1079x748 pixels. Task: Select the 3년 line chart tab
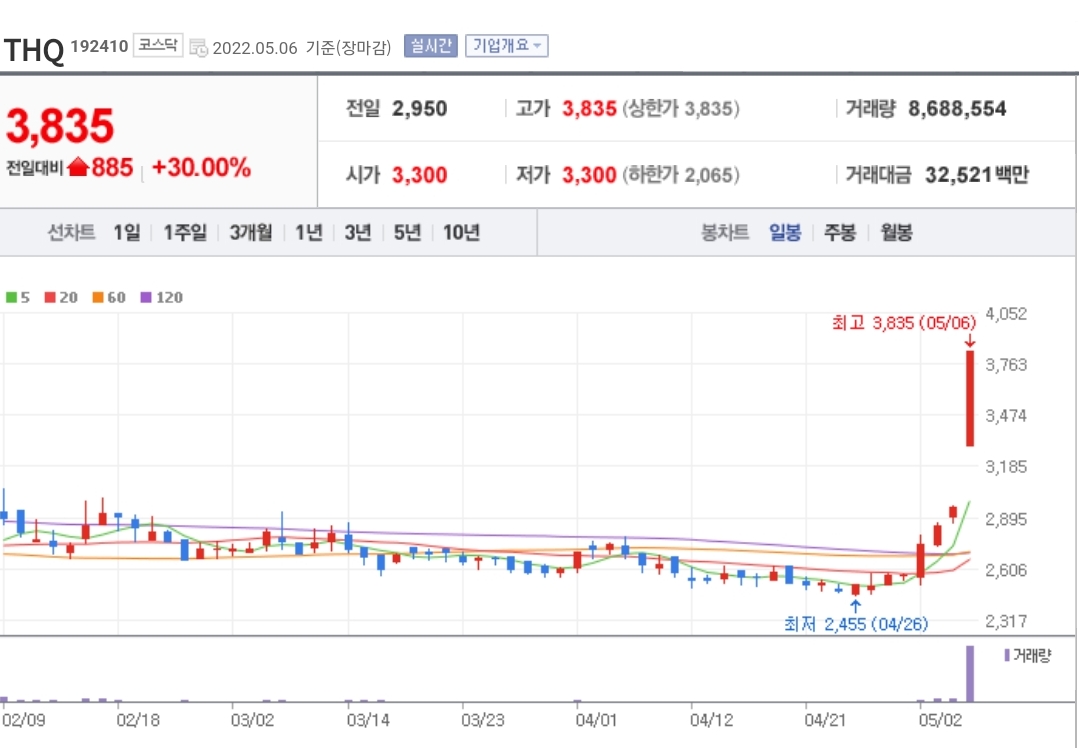pos(358,233)
